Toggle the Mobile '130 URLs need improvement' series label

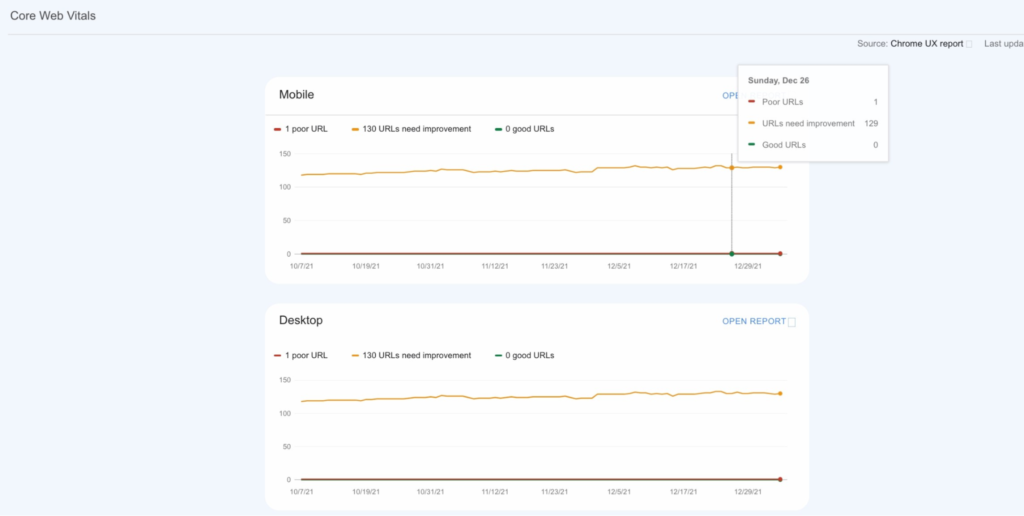click(416, 129)
